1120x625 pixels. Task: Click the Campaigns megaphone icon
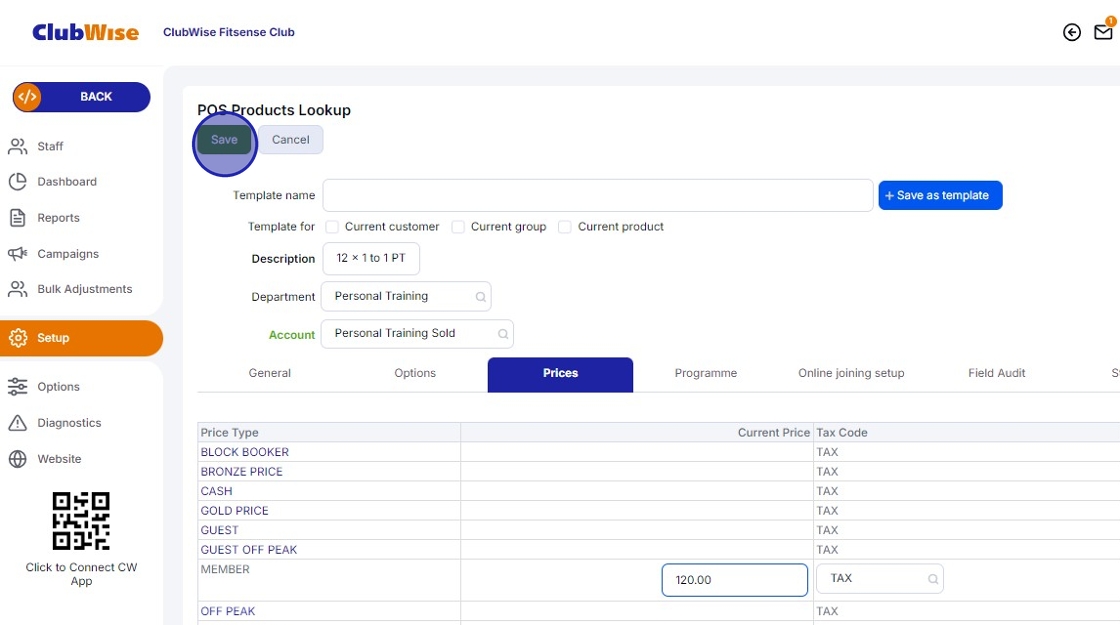click(18, 254)
